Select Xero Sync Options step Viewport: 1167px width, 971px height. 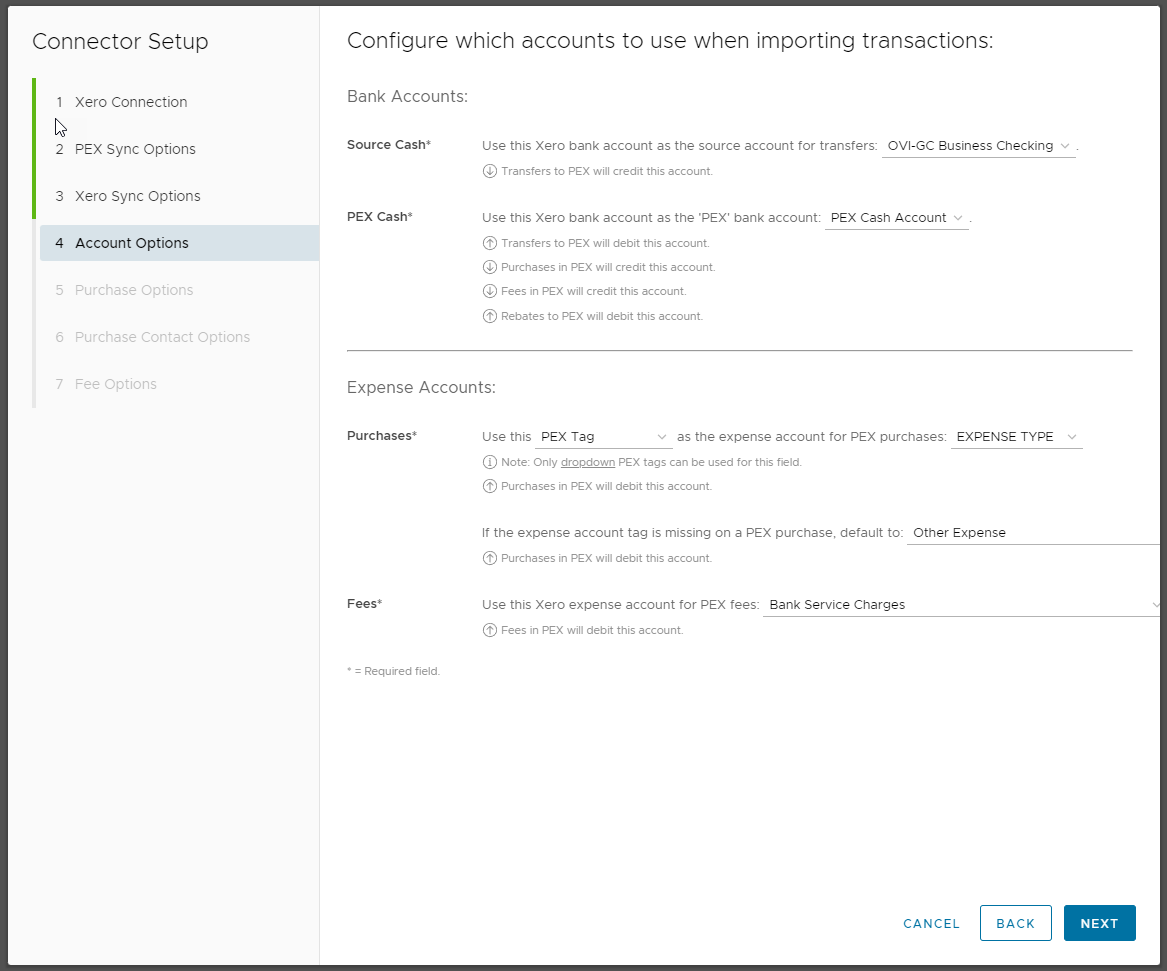pyautogui.click(x=137, y=196)
